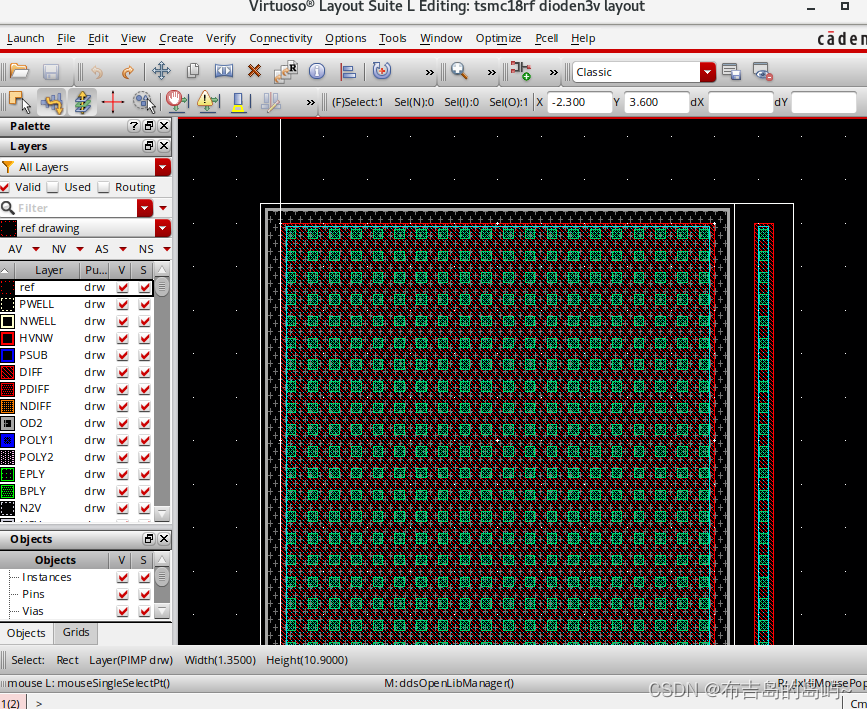Enable the Used layers checkbox
This screenshot has height=709, width=867.
coord(53,187)
